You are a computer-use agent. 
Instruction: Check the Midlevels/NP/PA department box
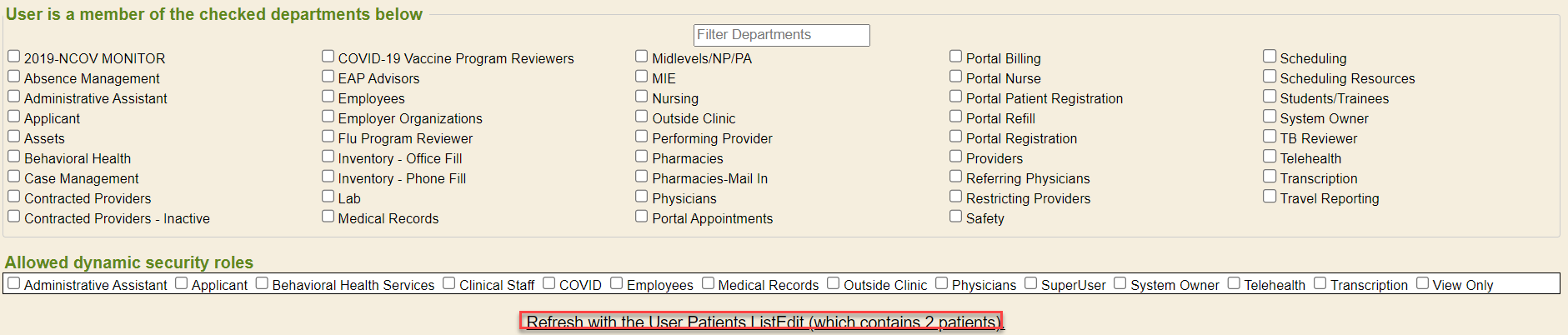pyautogui.click(x=642, y=57)
